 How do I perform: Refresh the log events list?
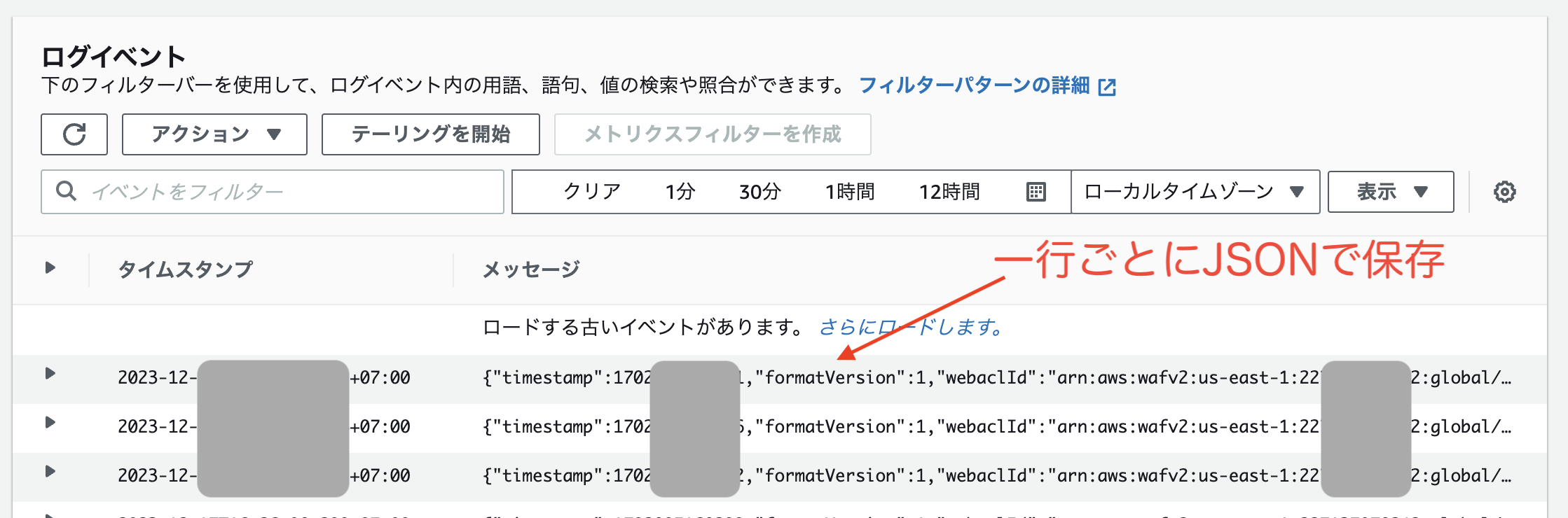point(74,134)
